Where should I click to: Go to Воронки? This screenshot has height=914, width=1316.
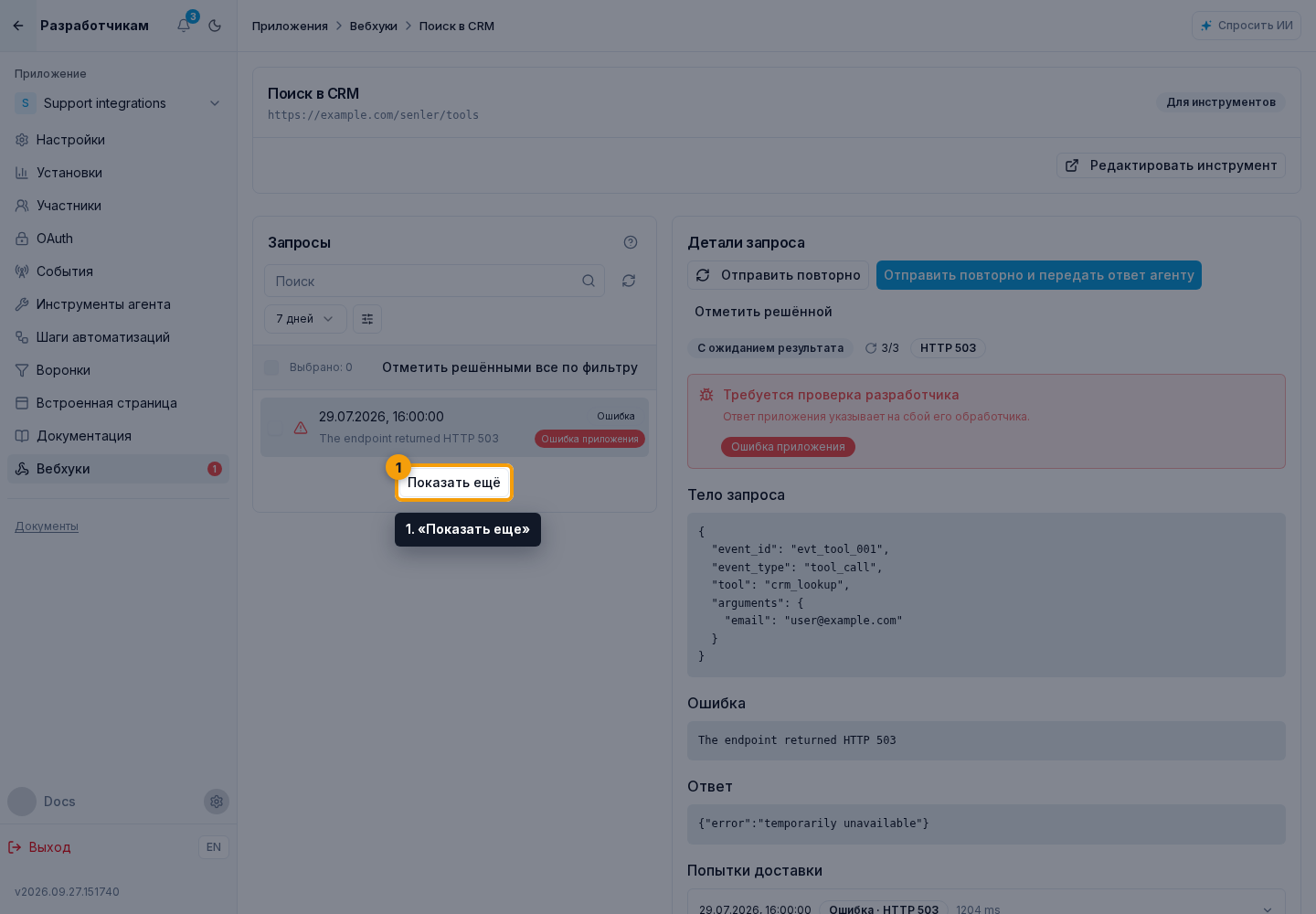click(x=118, y=370)
